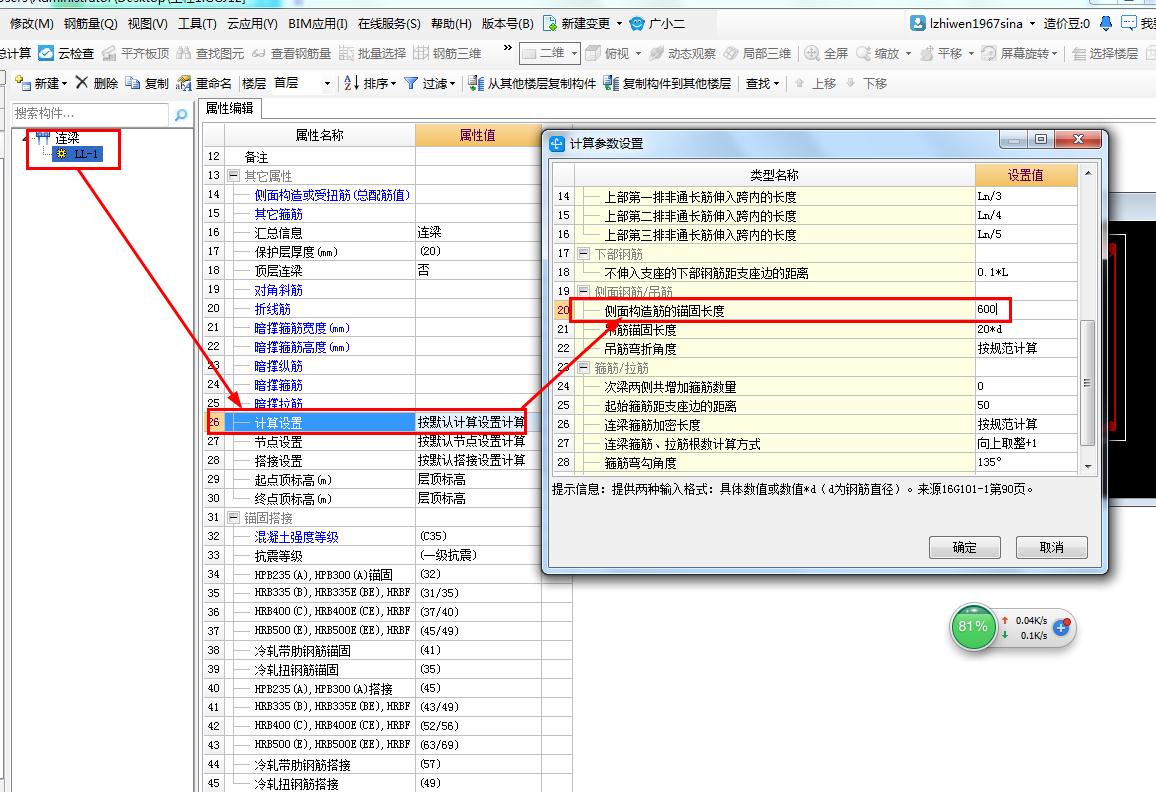Open 钢筋量(Q) menu
Screen dimensions: 1156x792
coord(91,24)
